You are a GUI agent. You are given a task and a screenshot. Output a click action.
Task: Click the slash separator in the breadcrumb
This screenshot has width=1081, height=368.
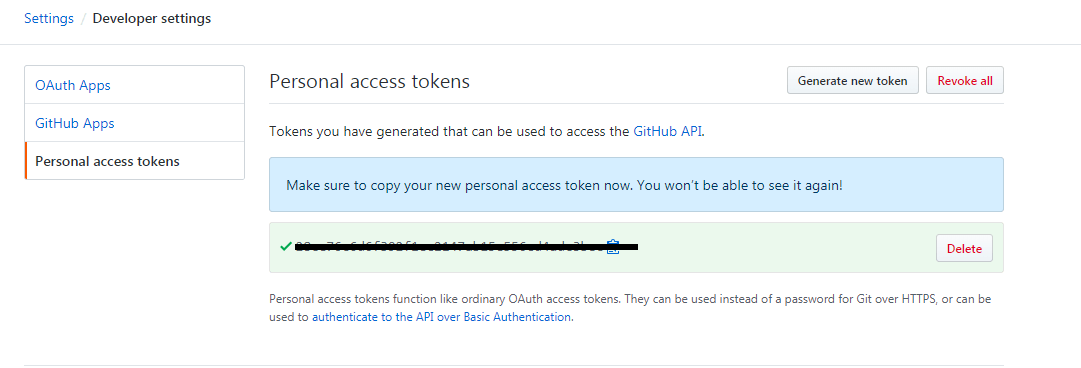[83, 19]
